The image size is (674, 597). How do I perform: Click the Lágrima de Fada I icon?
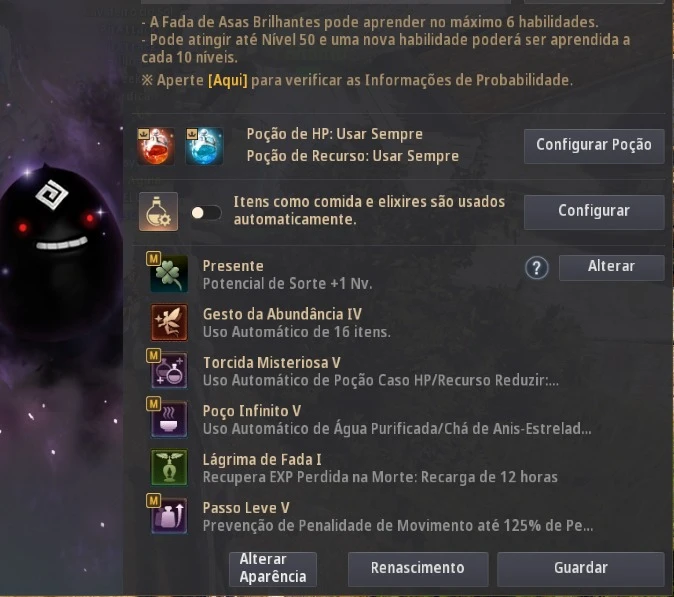click(x=169, y=468)
